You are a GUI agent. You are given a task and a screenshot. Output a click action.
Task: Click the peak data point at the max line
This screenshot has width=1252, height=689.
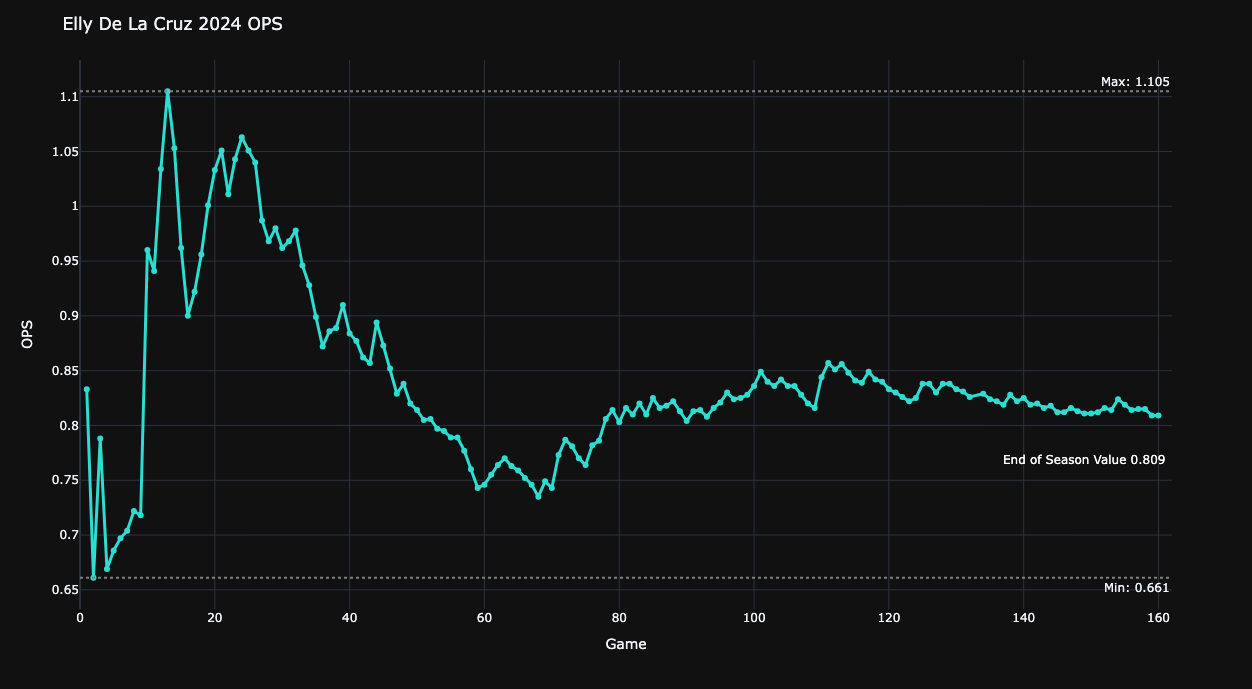pyautogui.click(x=168, y=91)
